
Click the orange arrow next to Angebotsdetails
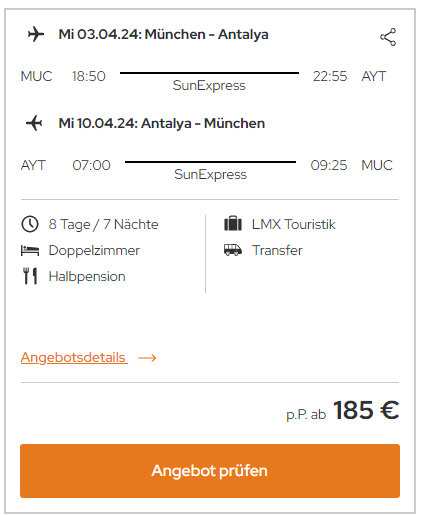point(147,358)
